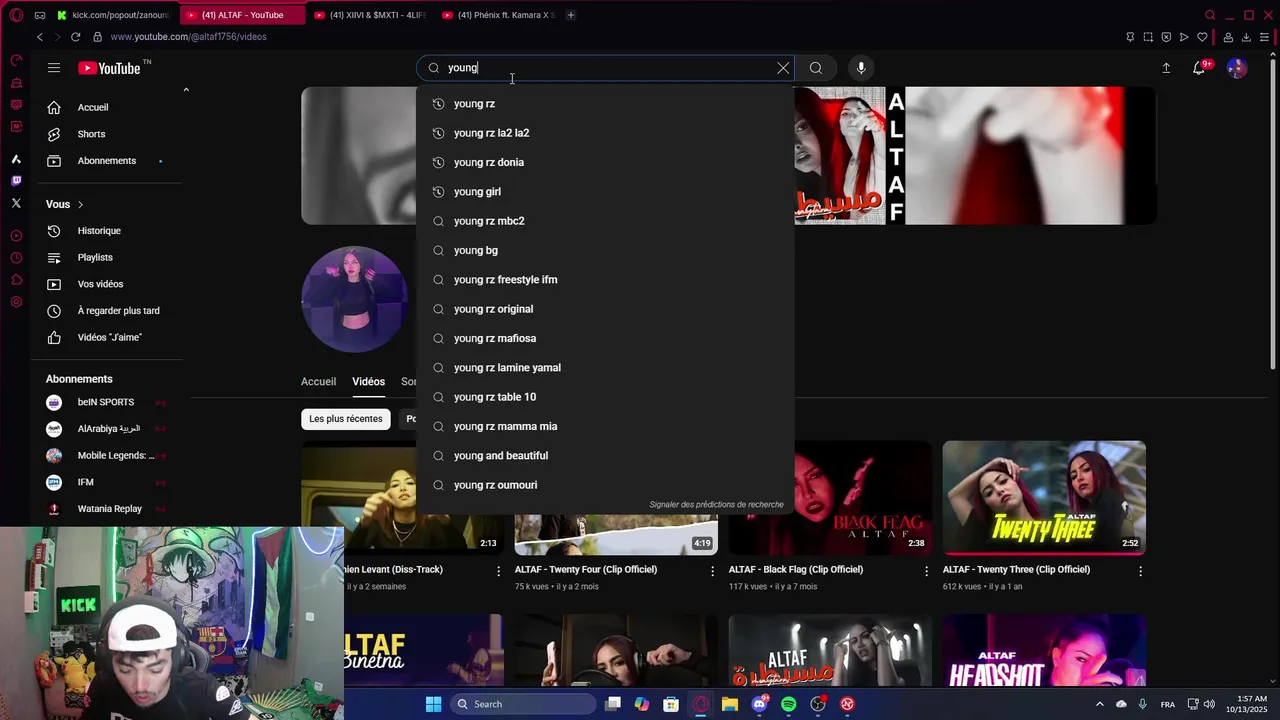The image size is (1280, 720).
Task: Start voice search with the microphone
Action: (x=861, y=68)
